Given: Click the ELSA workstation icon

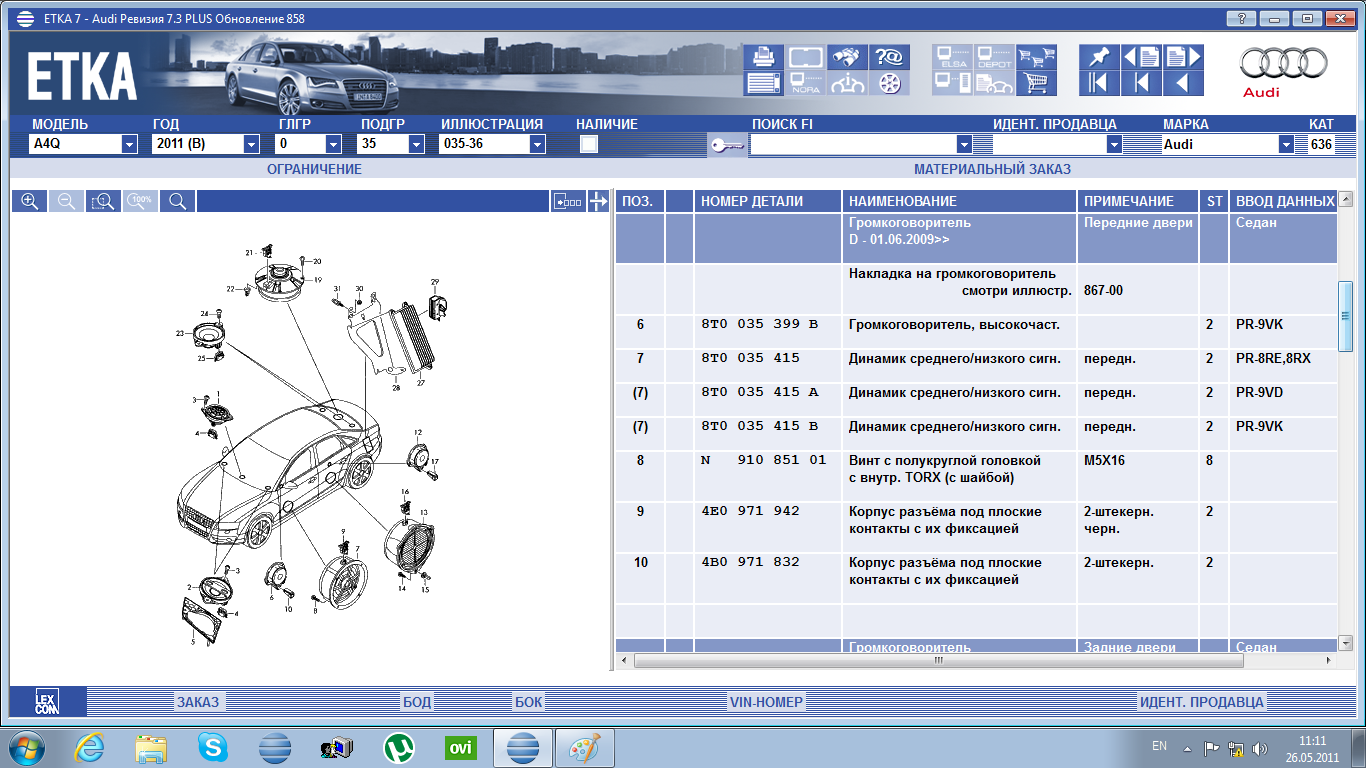Looking at the screenshot, I should point(952,56).
